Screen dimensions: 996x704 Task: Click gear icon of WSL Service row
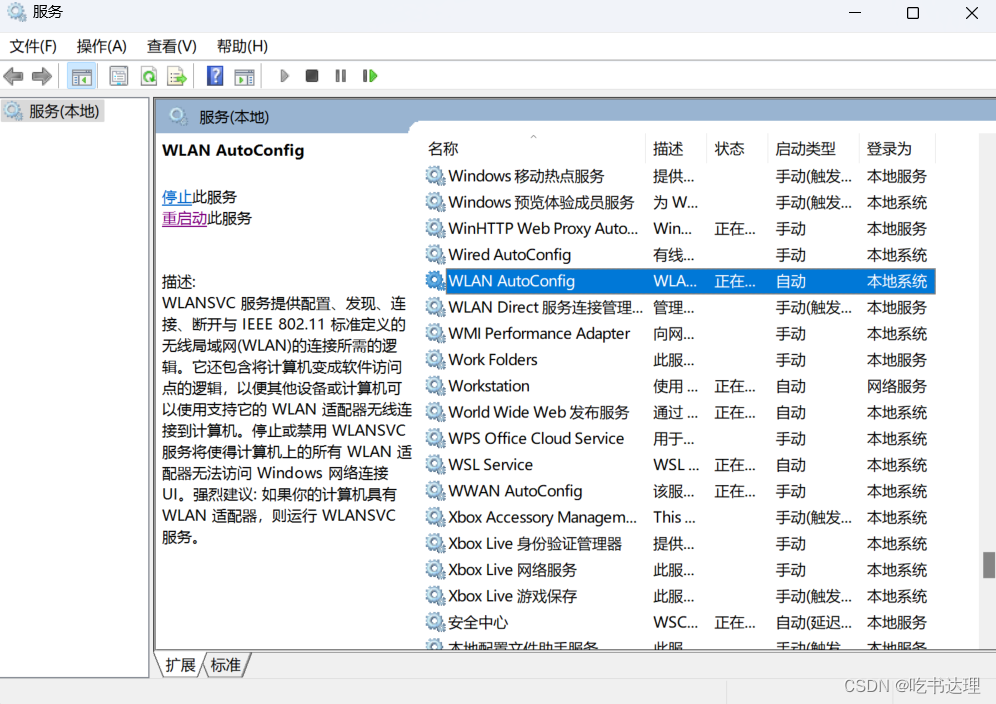point(435,464)
